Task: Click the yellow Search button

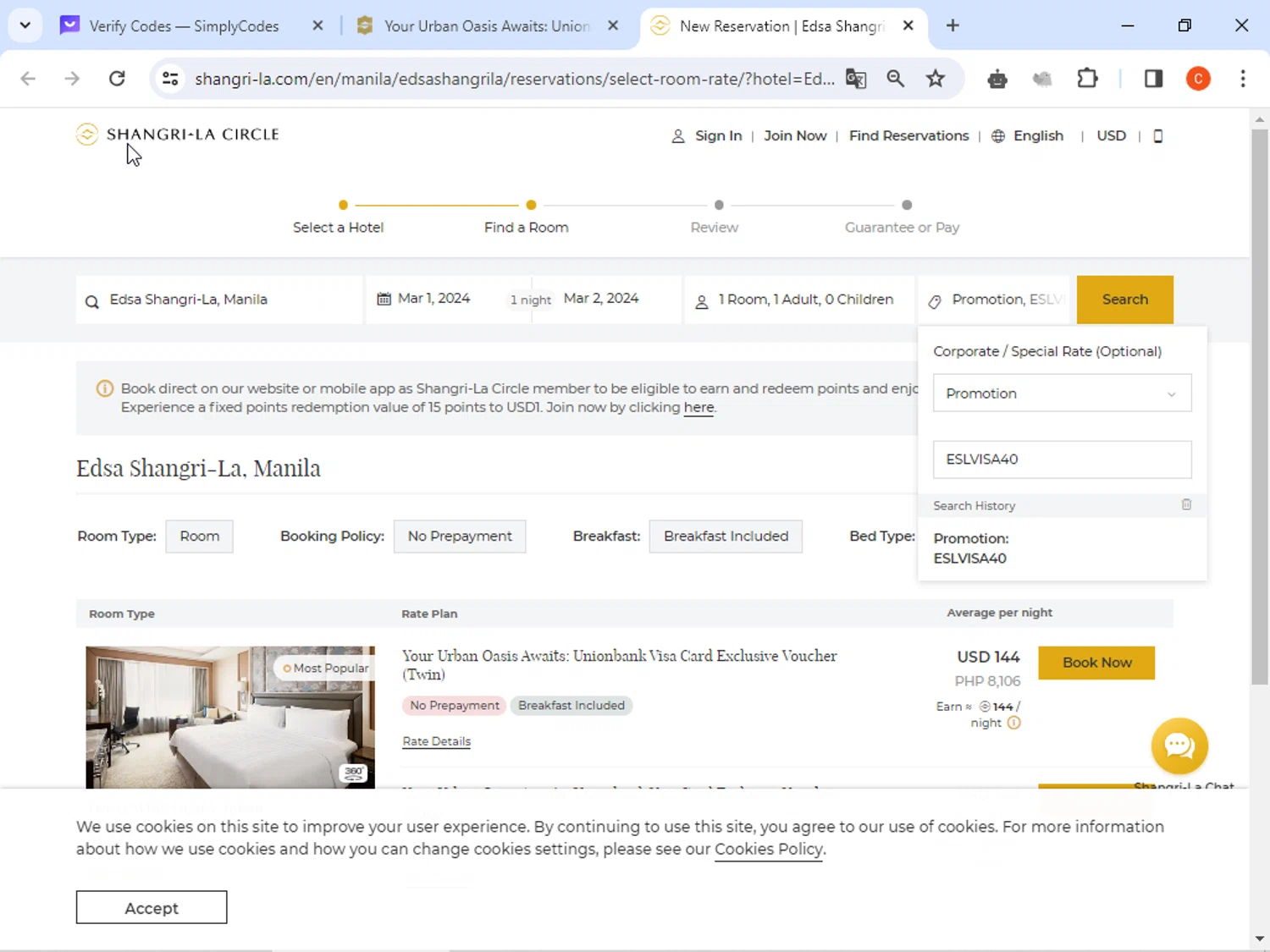Action: point(1124,300)
